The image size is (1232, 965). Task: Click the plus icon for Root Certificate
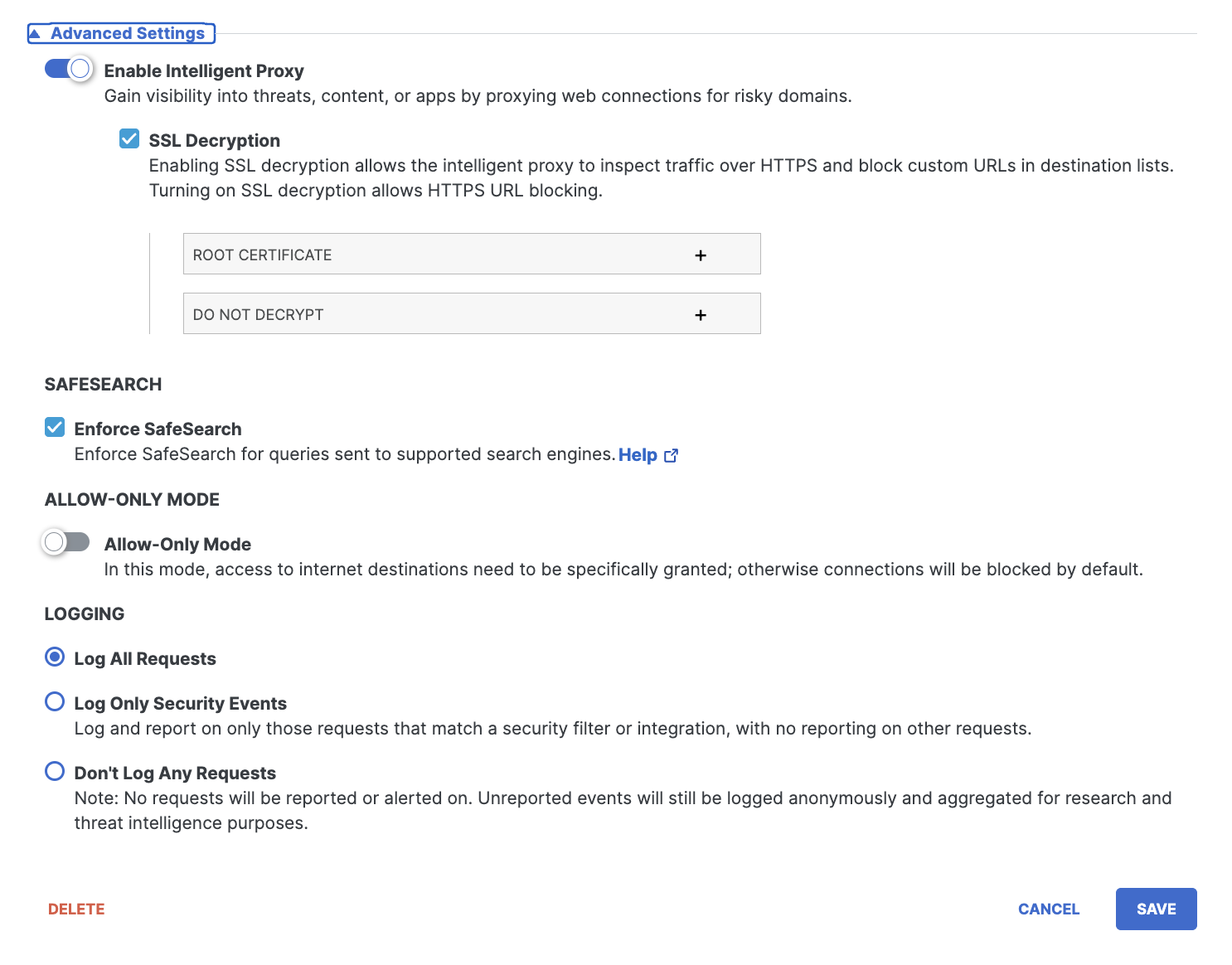click(x=701, y=255)
